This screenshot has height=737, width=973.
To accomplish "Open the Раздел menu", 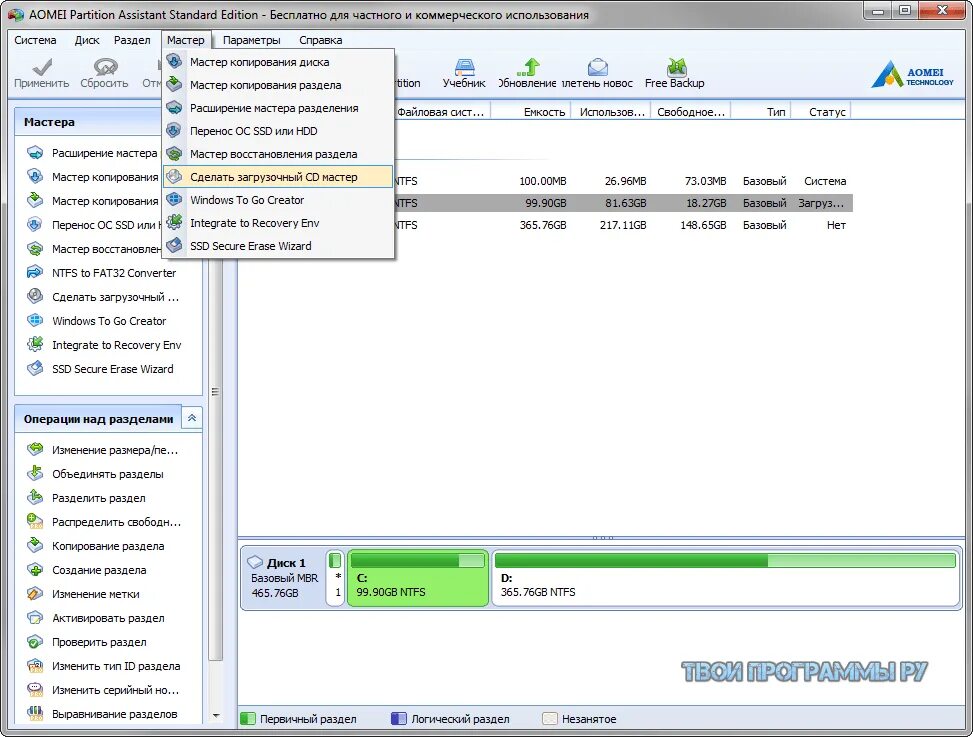I will pos(132,40).
